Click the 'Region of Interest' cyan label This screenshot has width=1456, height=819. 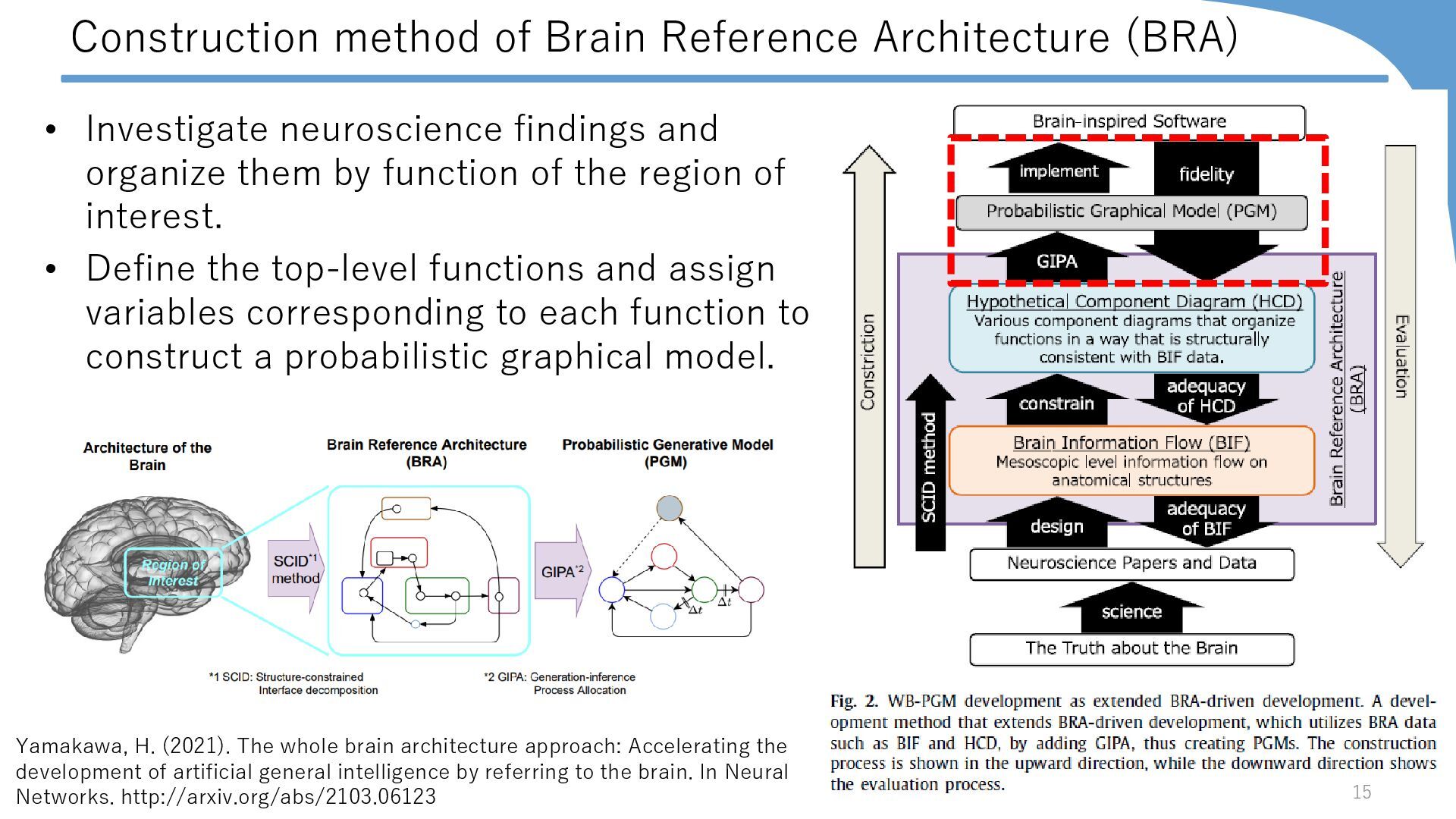coord(173,573)
